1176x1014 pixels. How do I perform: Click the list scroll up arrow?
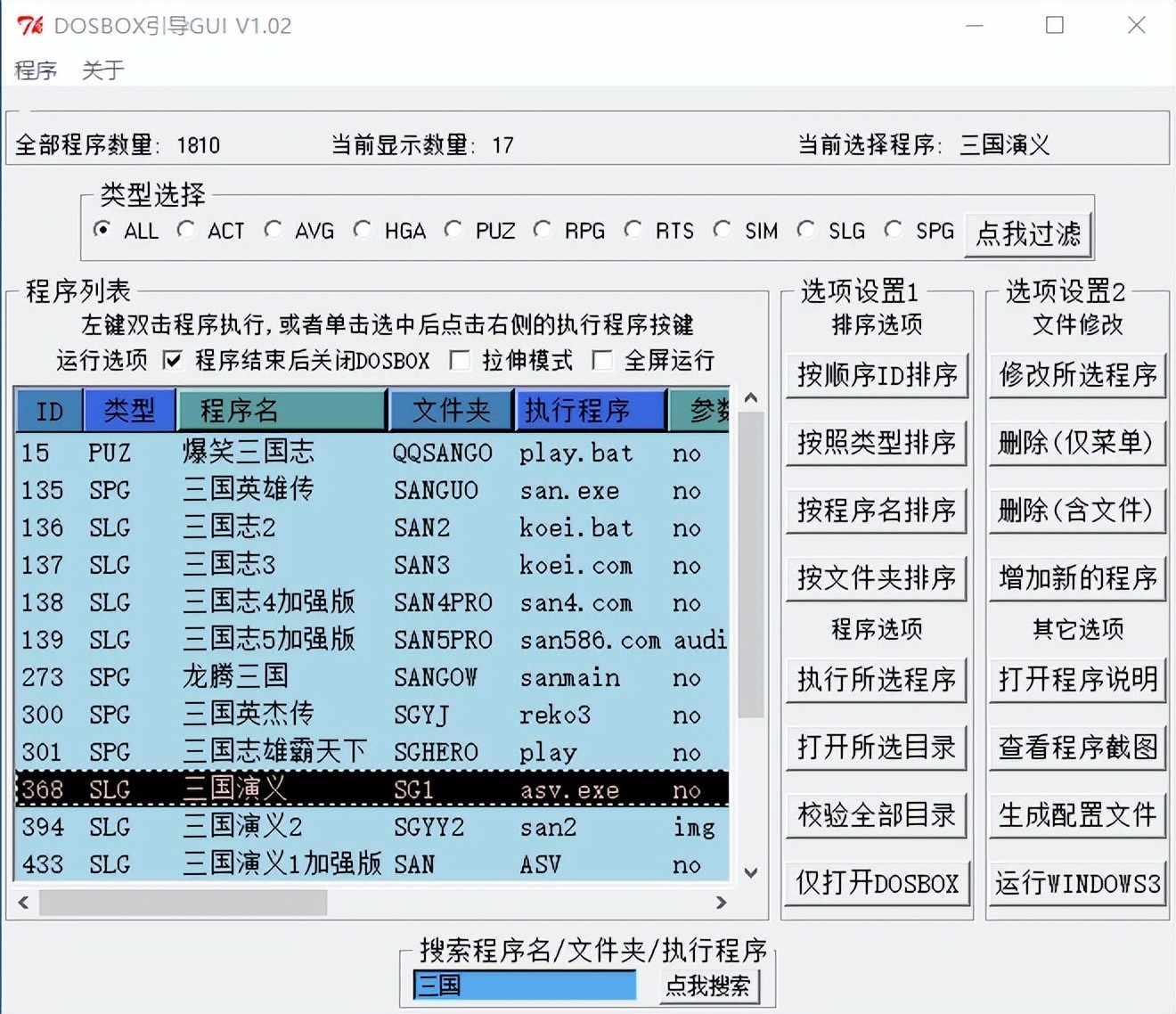(751, 398)
